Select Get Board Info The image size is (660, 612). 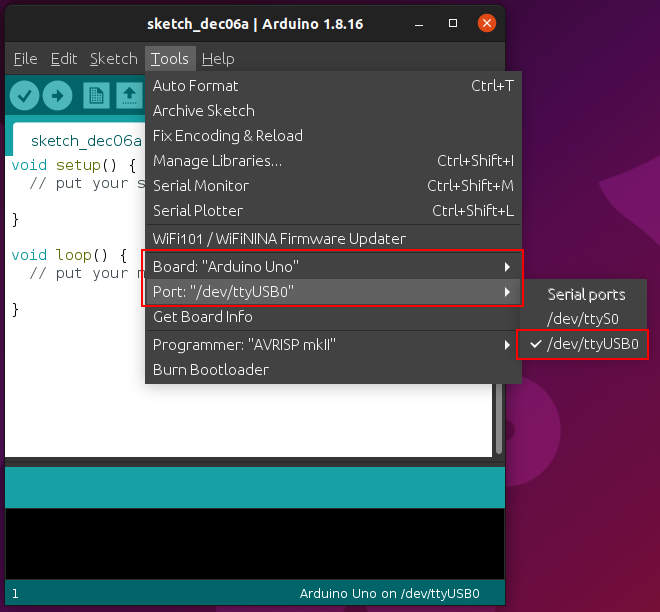333,317
